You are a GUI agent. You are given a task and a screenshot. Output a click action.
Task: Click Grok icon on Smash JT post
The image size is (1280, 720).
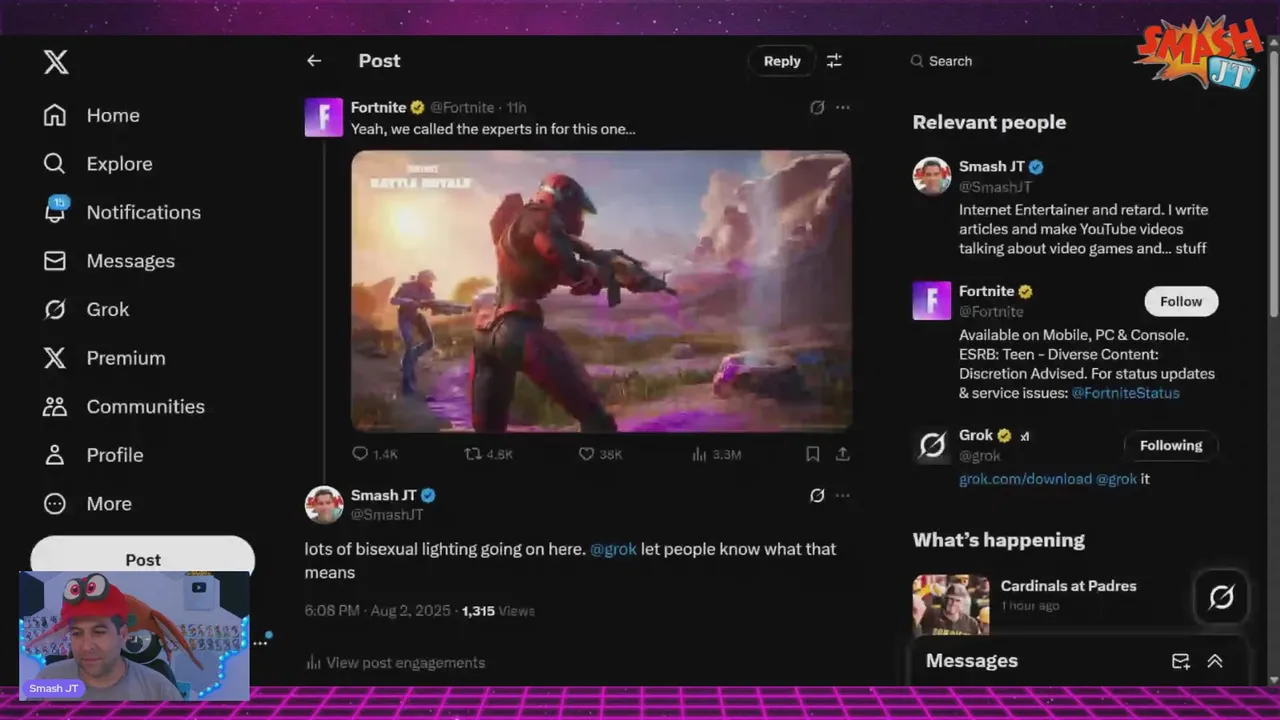tap(817, 495)
